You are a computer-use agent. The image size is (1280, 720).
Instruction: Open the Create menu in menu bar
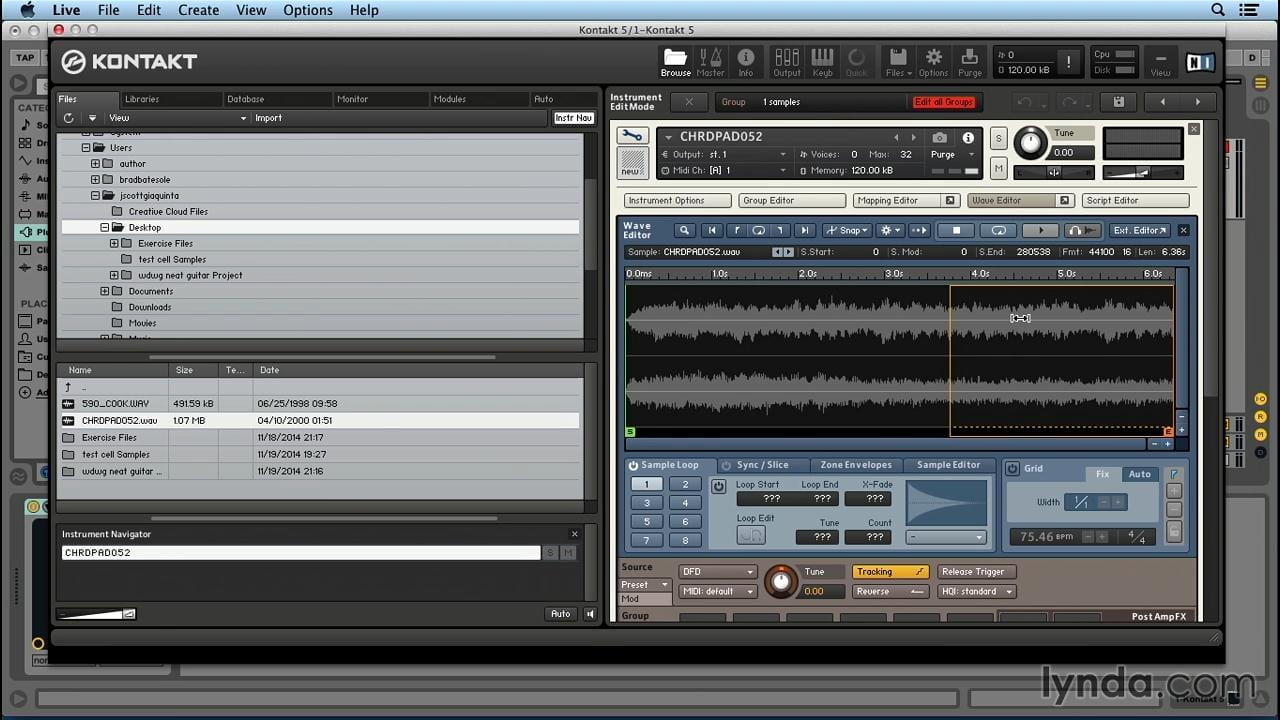point(198,10)
